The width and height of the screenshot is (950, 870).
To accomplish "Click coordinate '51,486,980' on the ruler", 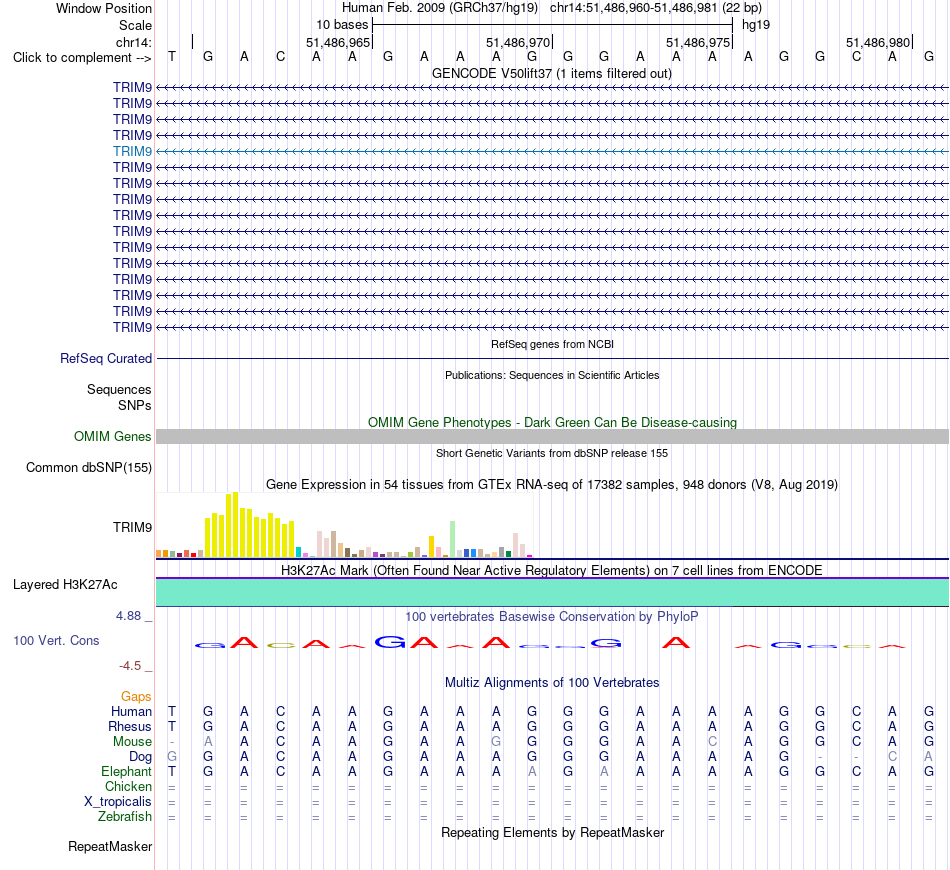I will [878, 42].
